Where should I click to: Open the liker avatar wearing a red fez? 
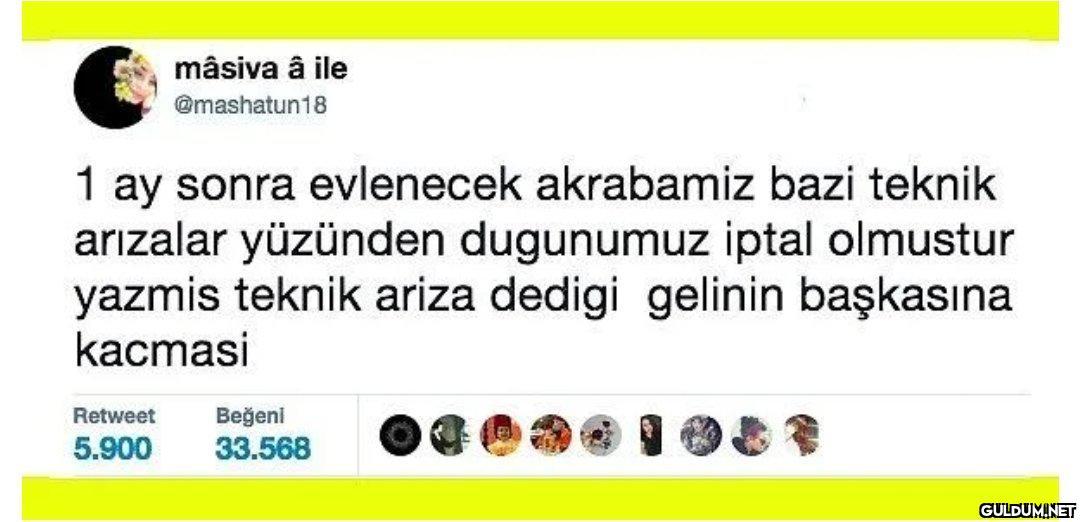pos(501,435)
